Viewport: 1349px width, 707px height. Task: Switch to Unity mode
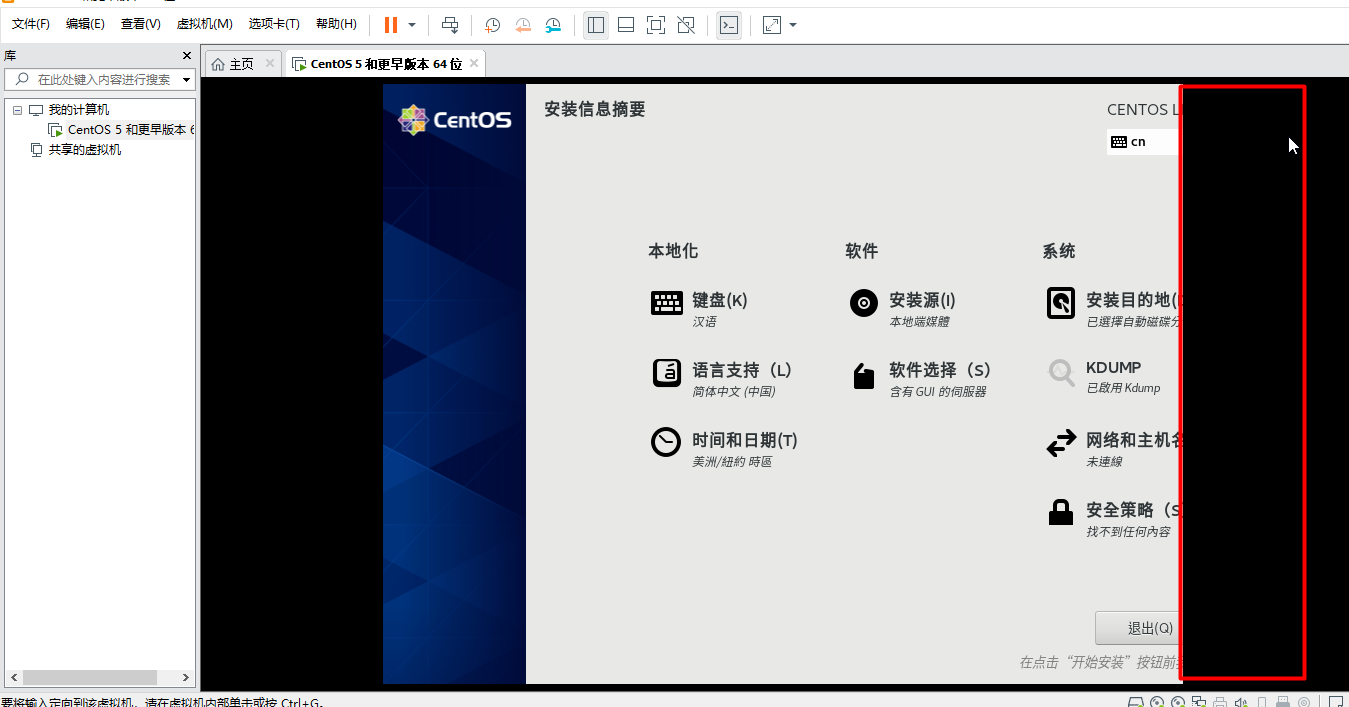coord(686,25)
